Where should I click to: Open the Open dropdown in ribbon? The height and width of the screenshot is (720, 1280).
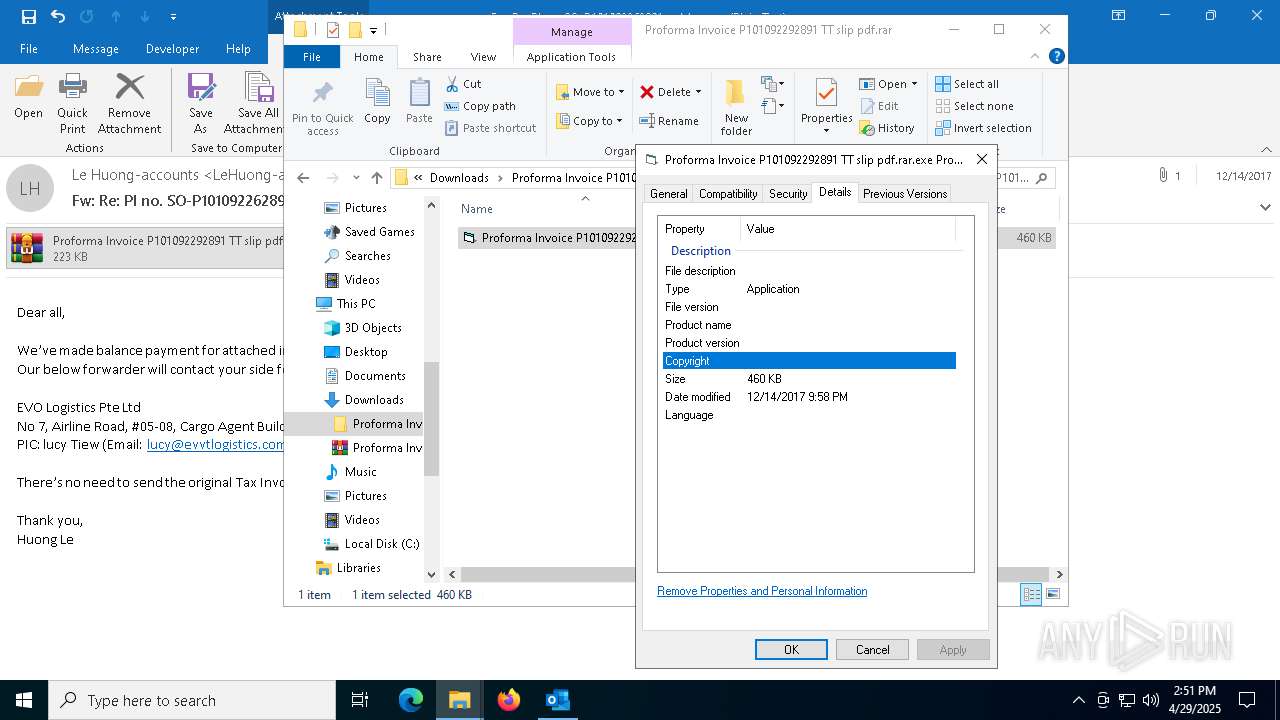pyautogui.click(x=889, y=84)
